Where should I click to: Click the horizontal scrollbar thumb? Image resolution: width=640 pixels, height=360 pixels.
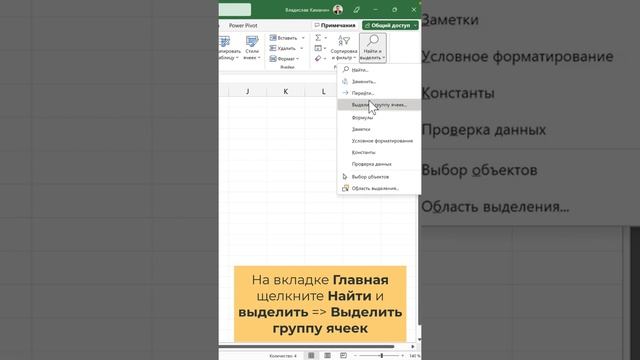(307, 347)
